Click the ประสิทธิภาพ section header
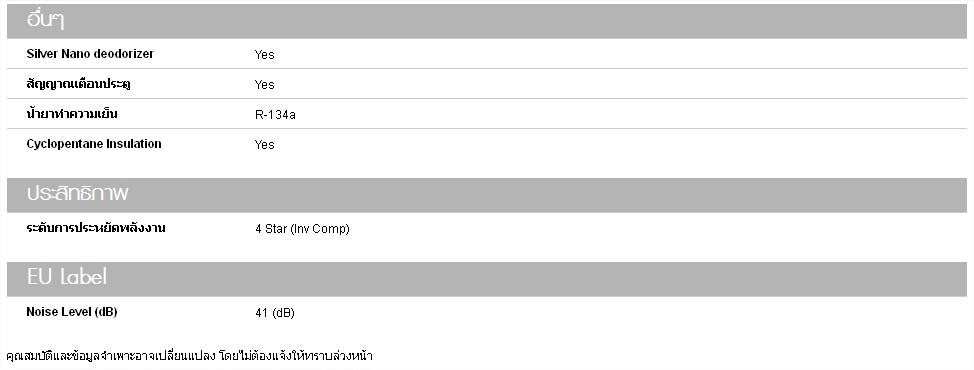The width and height of the screenshot is (974, 370). pyautogui.click(x=78, y=194)
